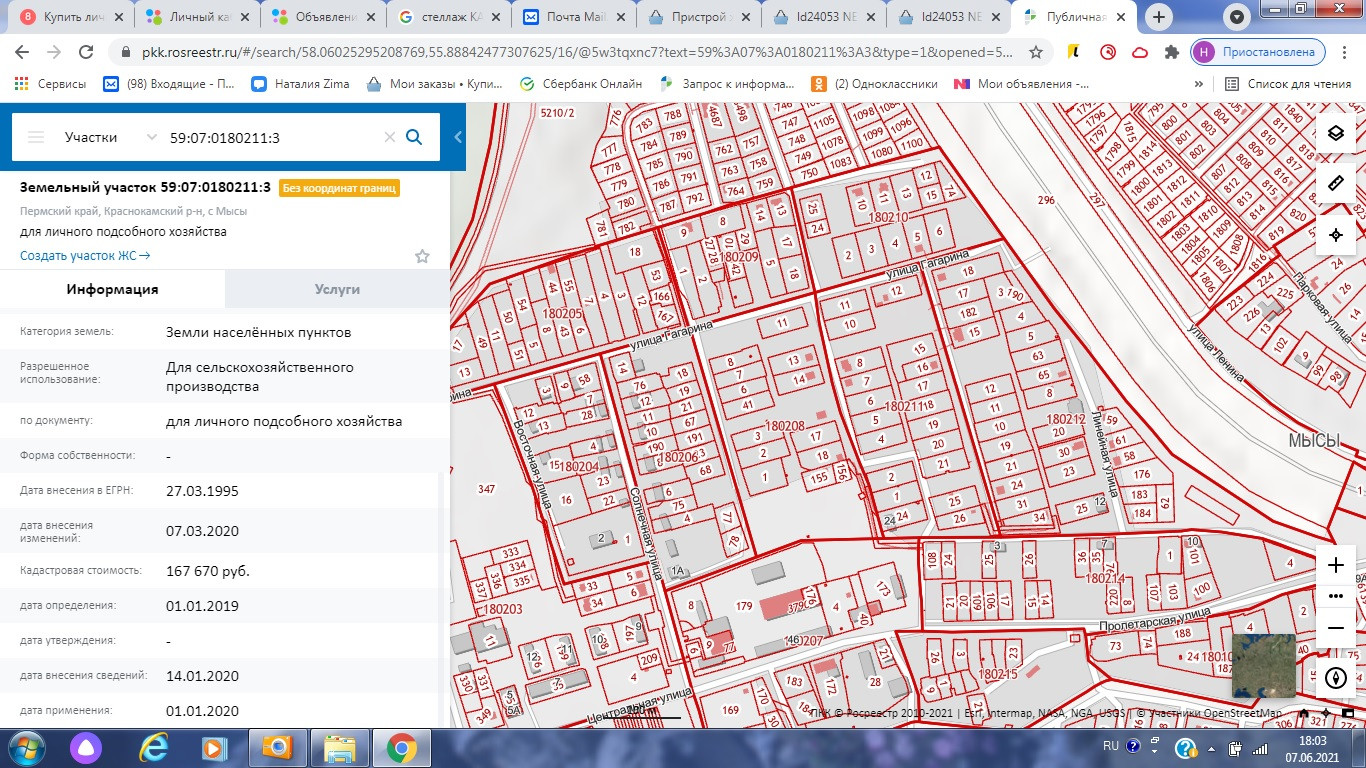1366x768 pixels.
Task: Open Chrome from the Windows taskbar
Action: click(402, 747)
